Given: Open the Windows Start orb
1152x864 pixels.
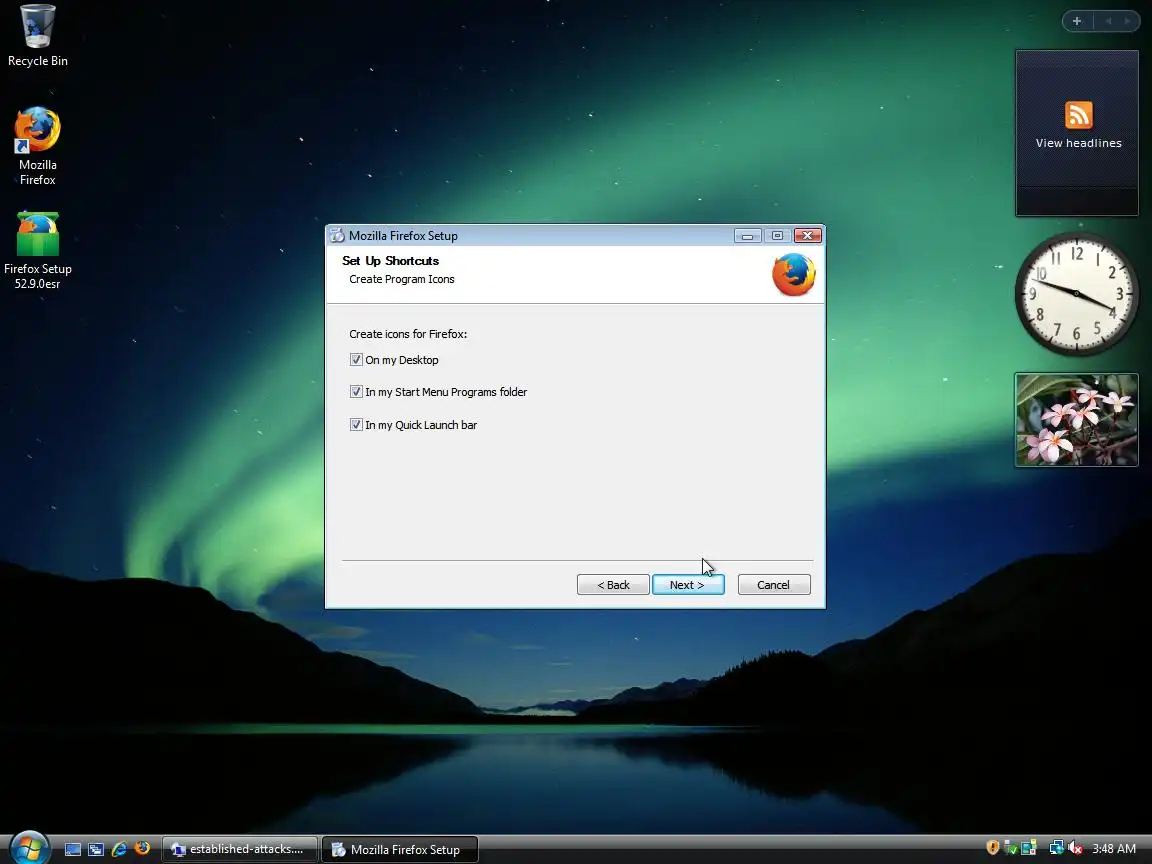Looking at the screenshot, I should [29, 848].
